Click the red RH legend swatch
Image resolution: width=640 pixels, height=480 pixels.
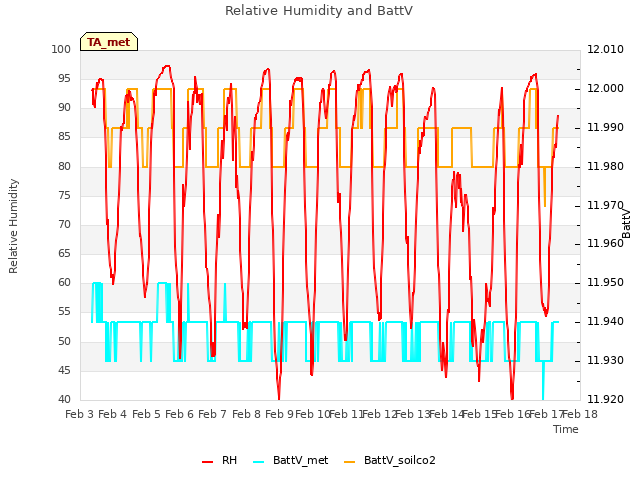point(207,462)
